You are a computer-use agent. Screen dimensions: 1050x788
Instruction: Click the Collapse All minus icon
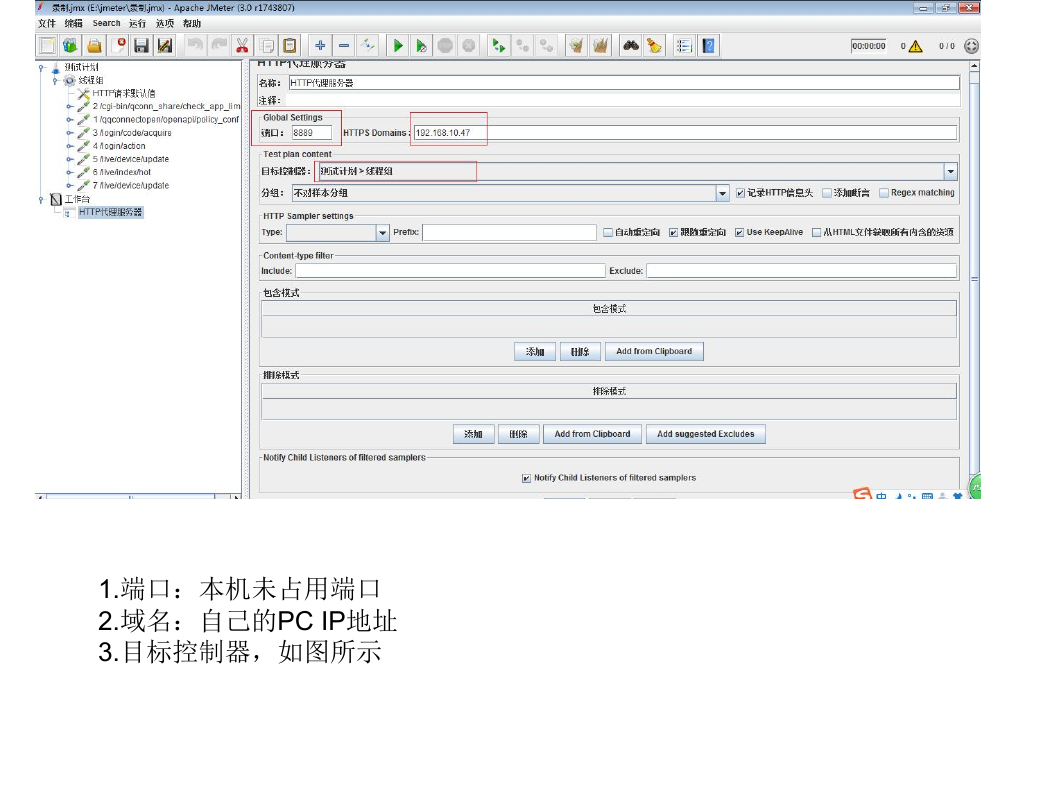(x=344, y=46)
